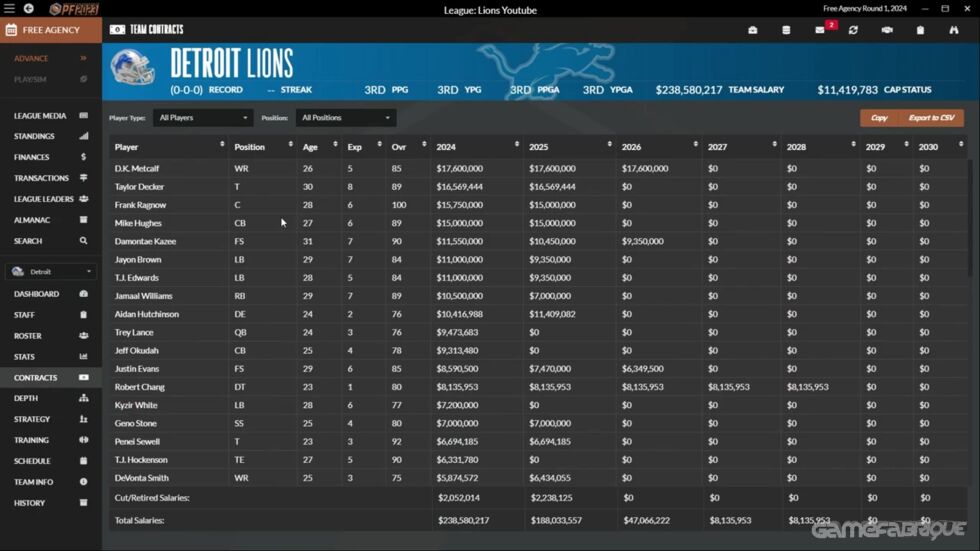Click the Dashboard gauge icon
This screenshot has height=551, width=980.
tap(84, 294)
